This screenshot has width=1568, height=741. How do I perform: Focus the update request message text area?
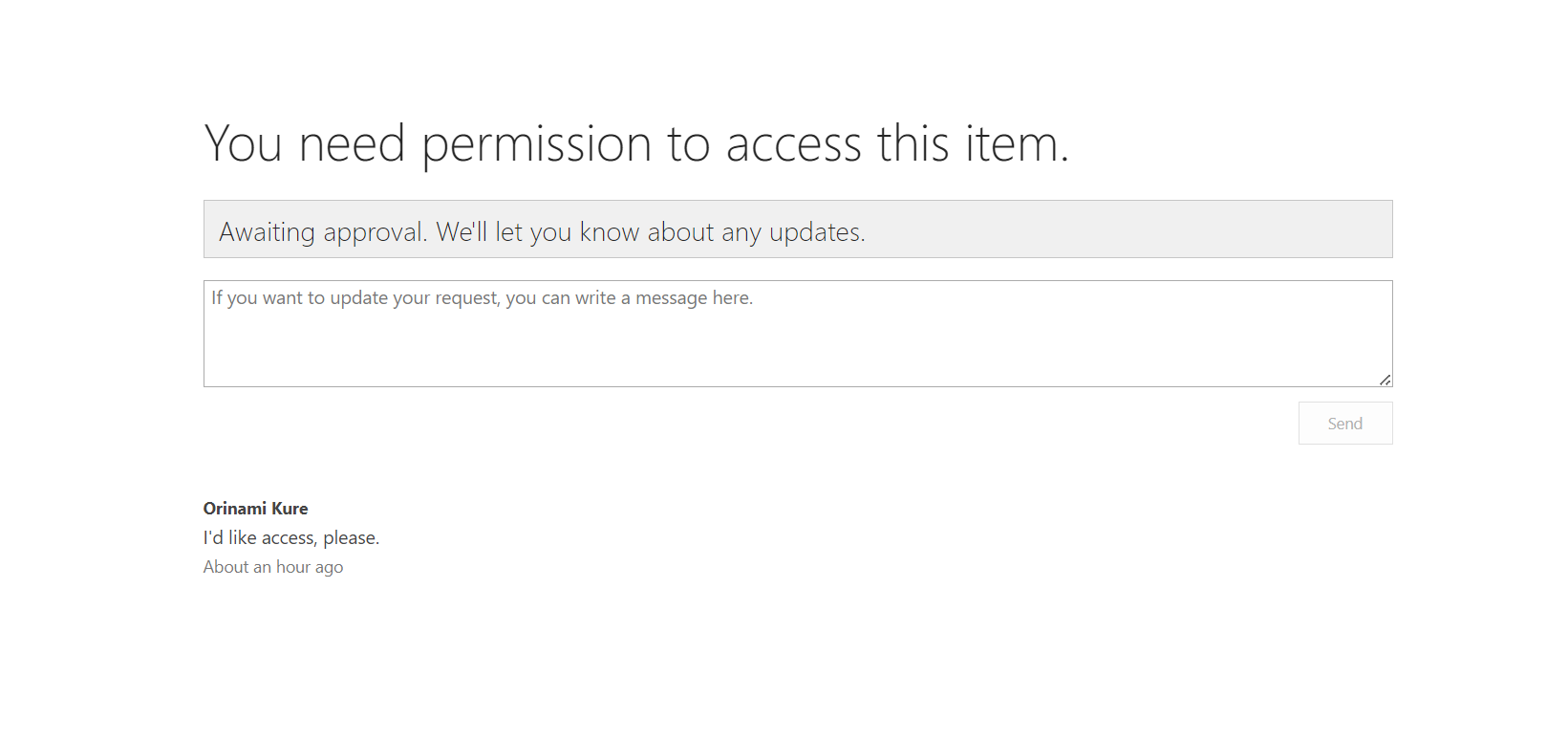(797, 334)
